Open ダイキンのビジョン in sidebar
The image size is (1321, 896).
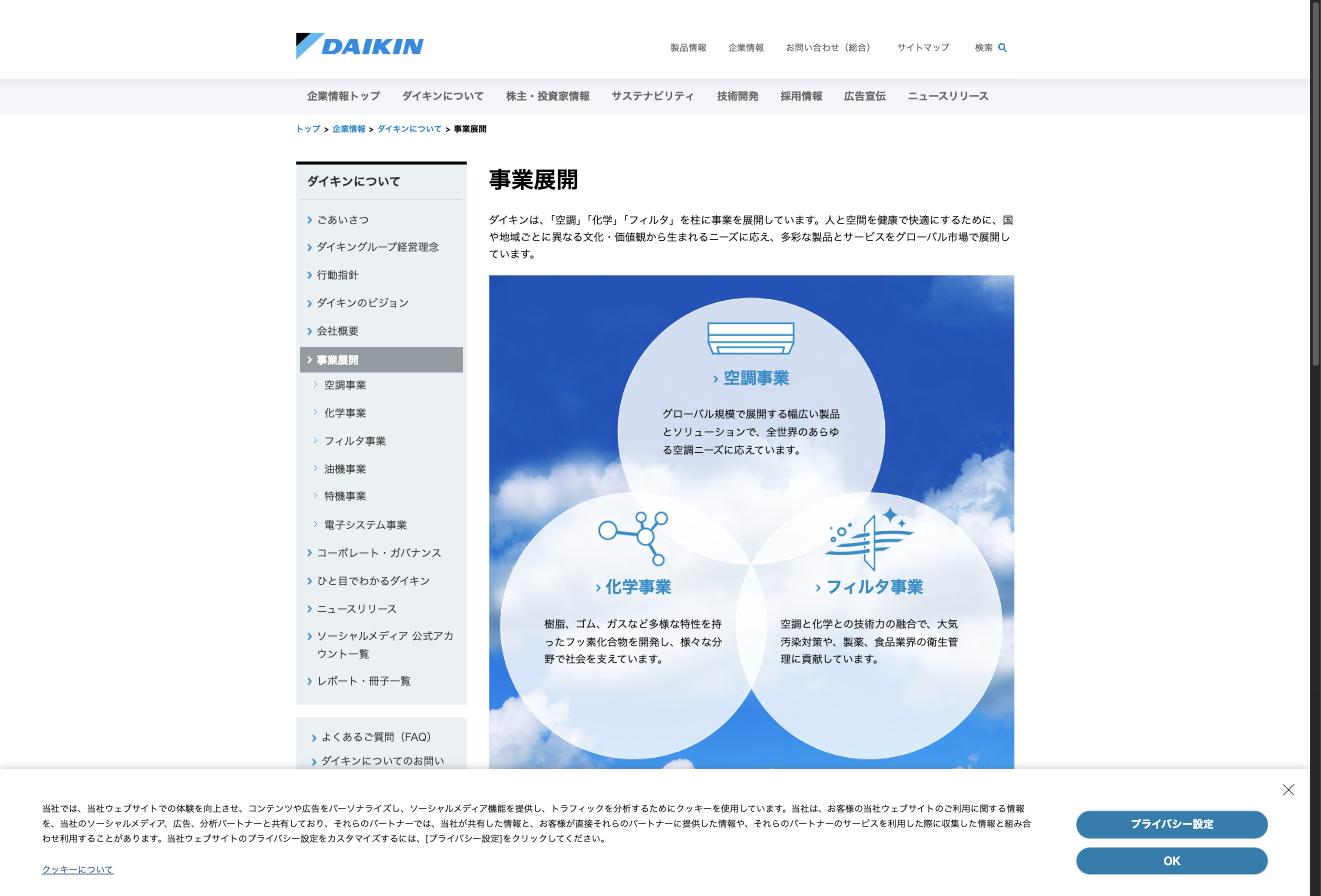pos(363,303)
